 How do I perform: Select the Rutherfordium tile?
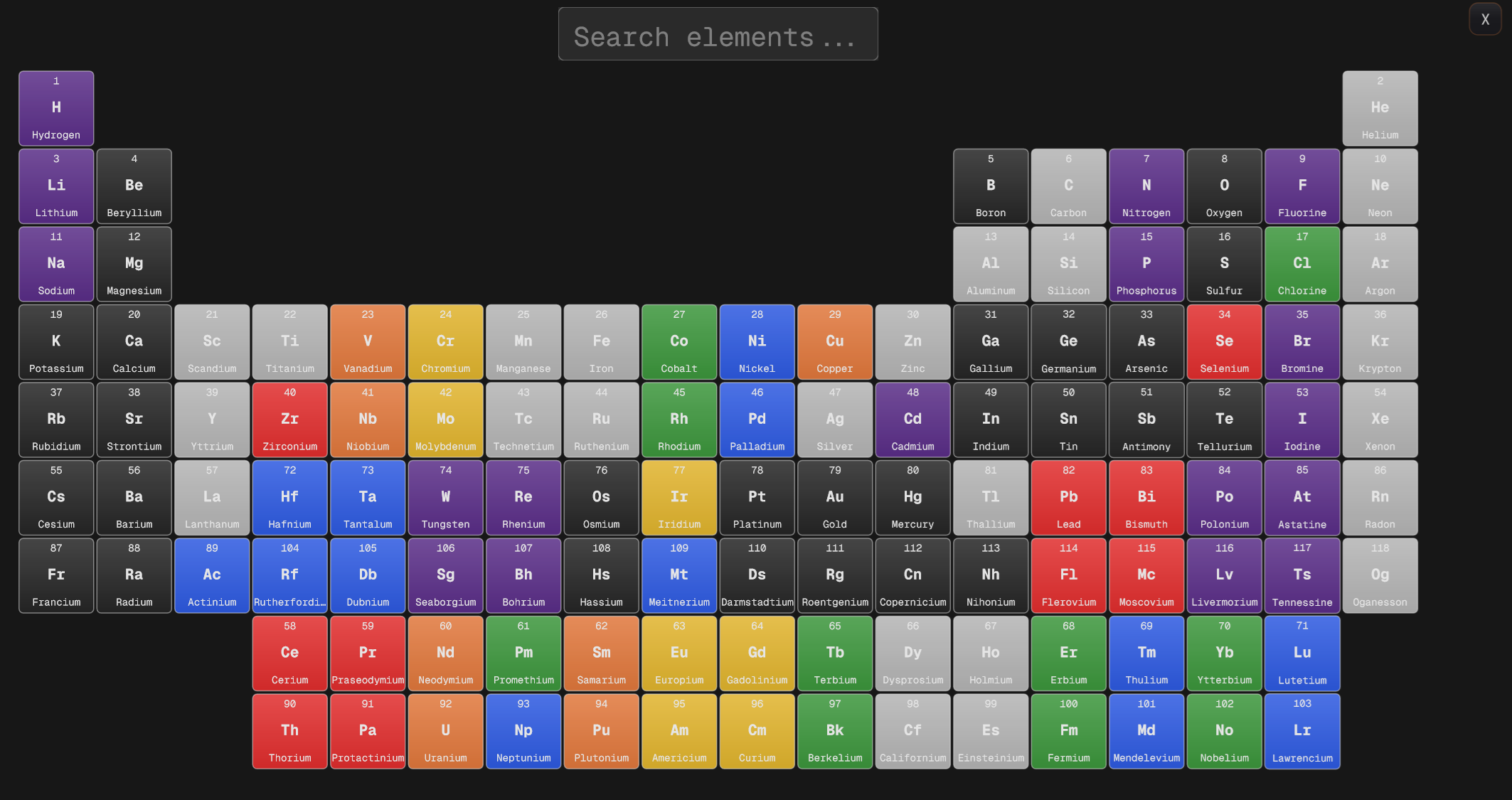[x=290, y=575]
